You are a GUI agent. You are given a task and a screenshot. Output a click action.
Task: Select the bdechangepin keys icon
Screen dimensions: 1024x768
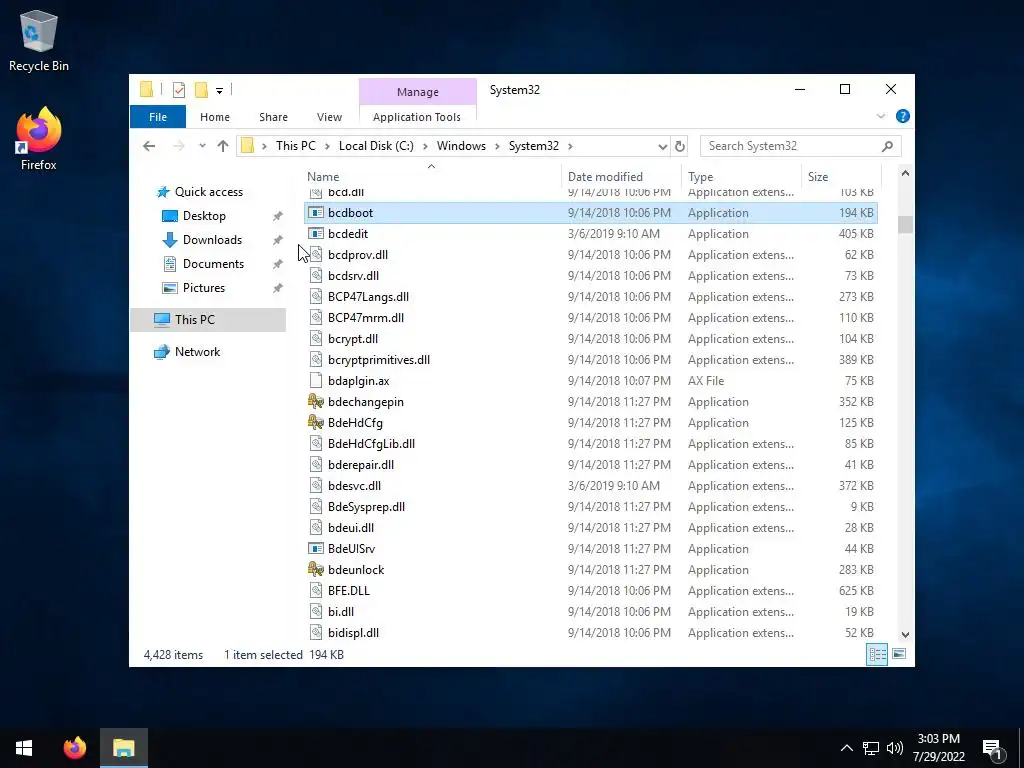coord(316,402)
